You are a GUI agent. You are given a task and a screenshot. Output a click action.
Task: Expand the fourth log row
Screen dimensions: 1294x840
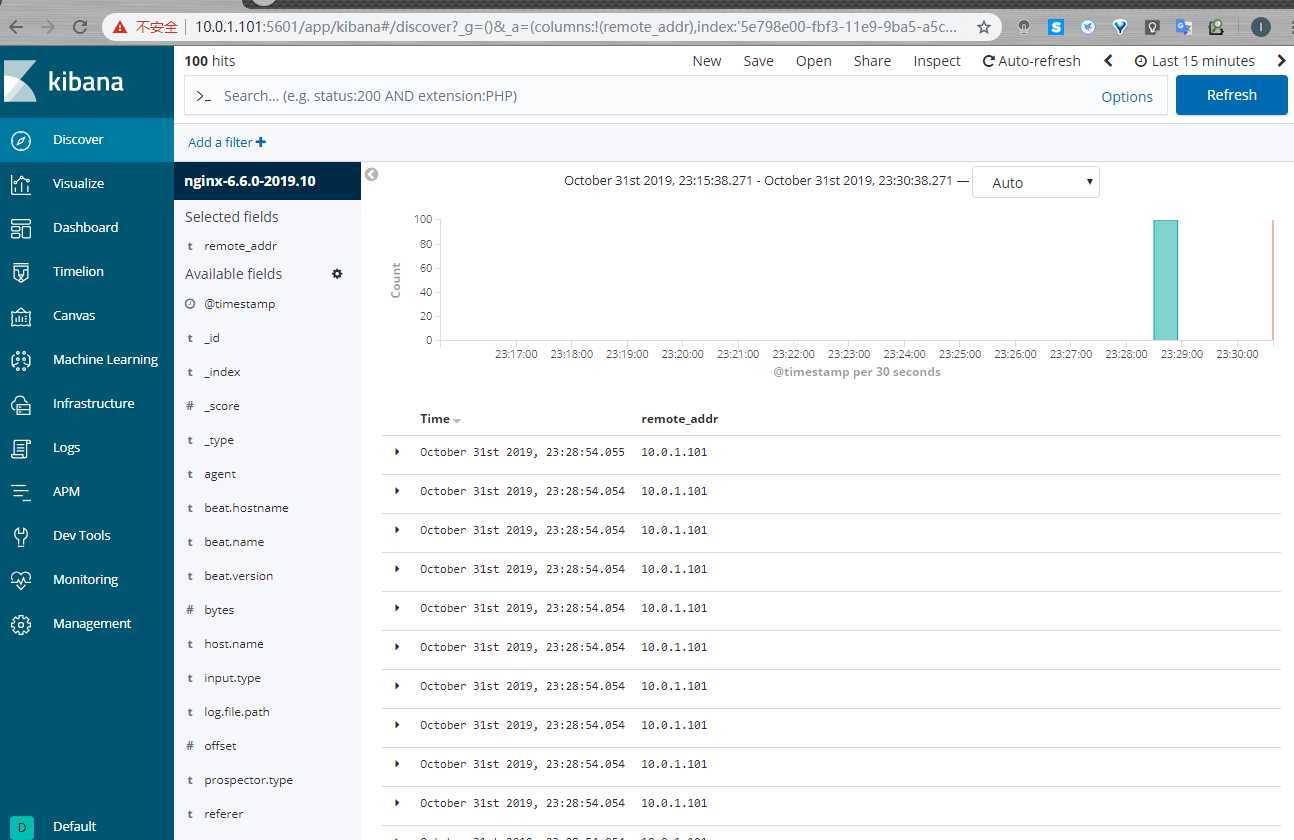[x=397, y=569]
